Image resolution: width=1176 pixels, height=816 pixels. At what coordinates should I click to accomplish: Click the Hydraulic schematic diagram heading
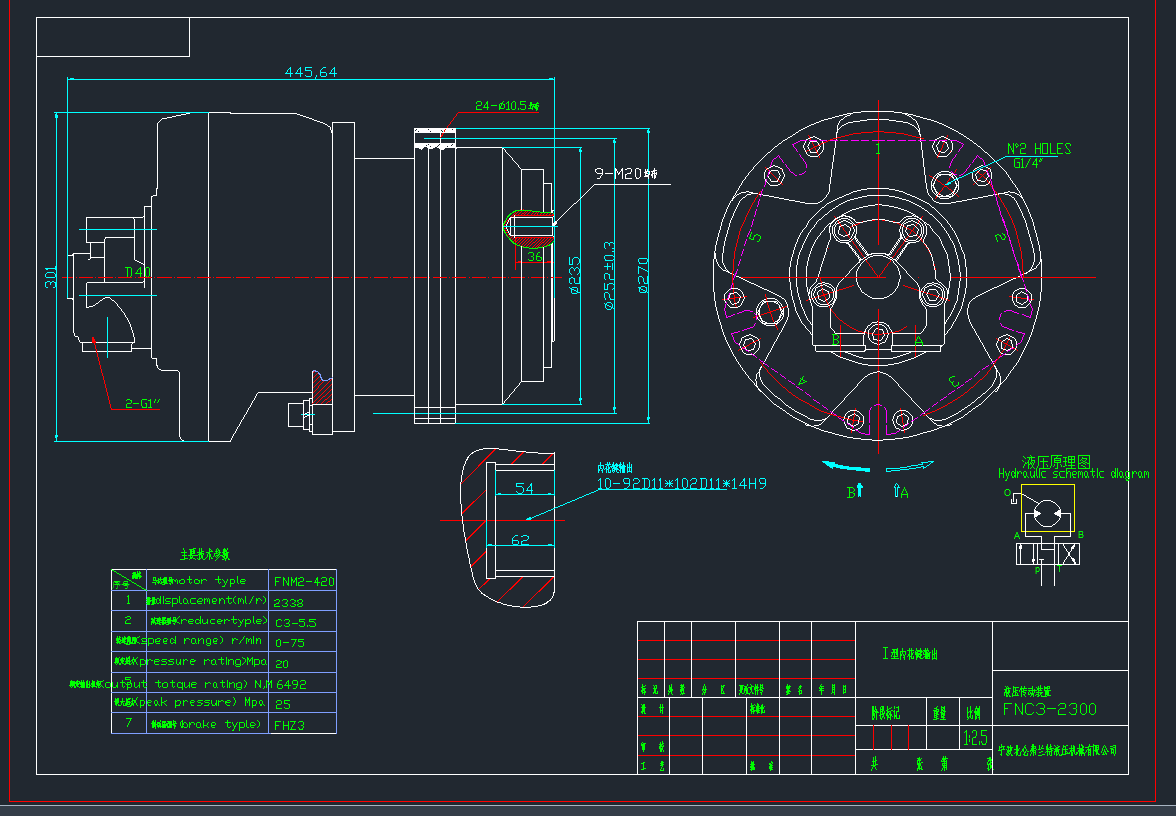1073,475
